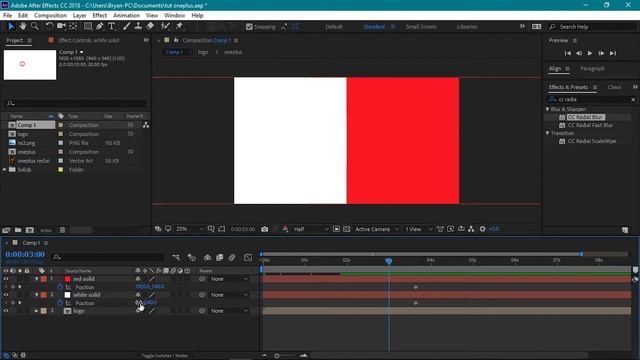Enable motion blur icon in timeline
The width and height of the screenshot is (640, 360).
coord(232,258)
